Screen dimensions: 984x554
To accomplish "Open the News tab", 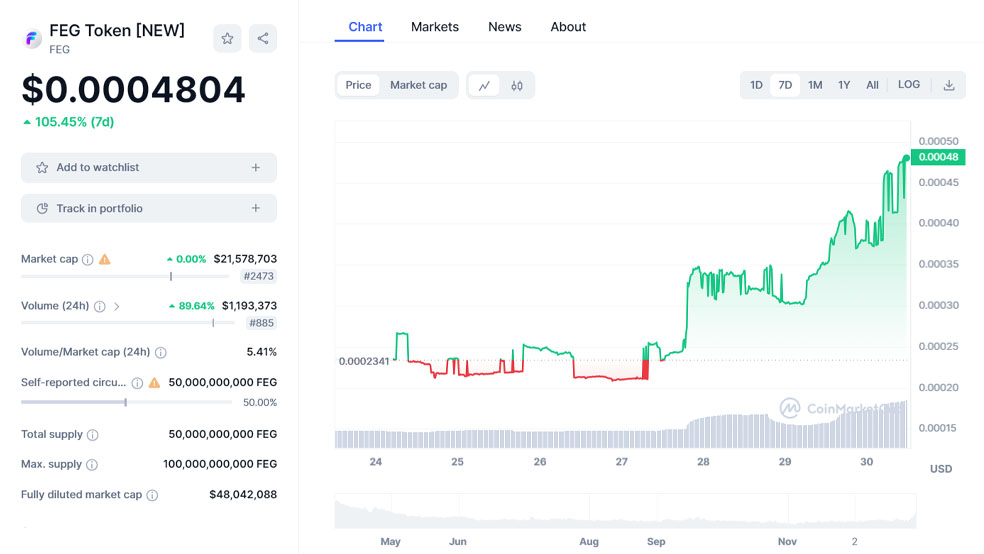I will coord(505,27).
